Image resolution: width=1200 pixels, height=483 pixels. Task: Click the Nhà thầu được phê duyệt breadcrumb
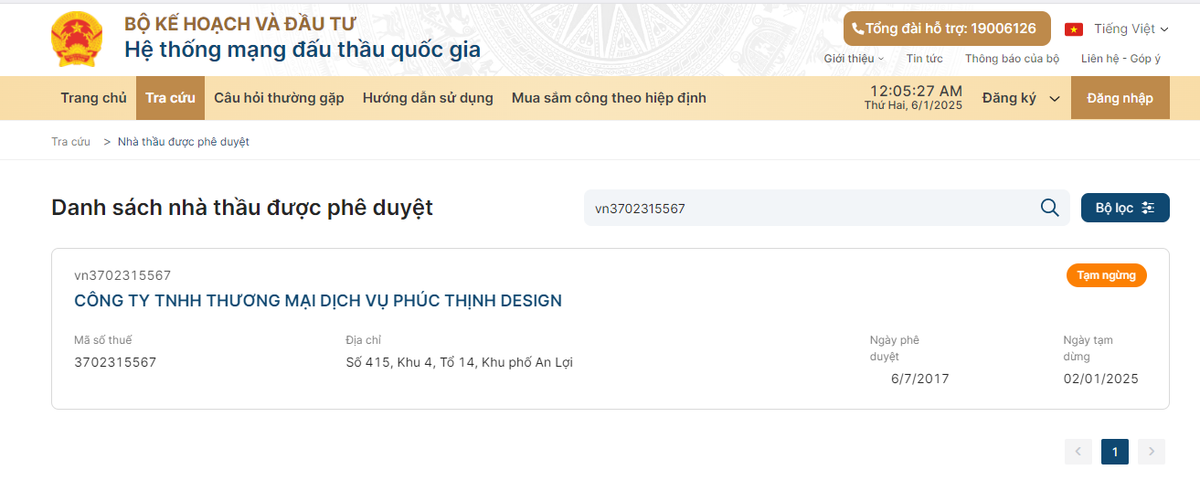183,142
